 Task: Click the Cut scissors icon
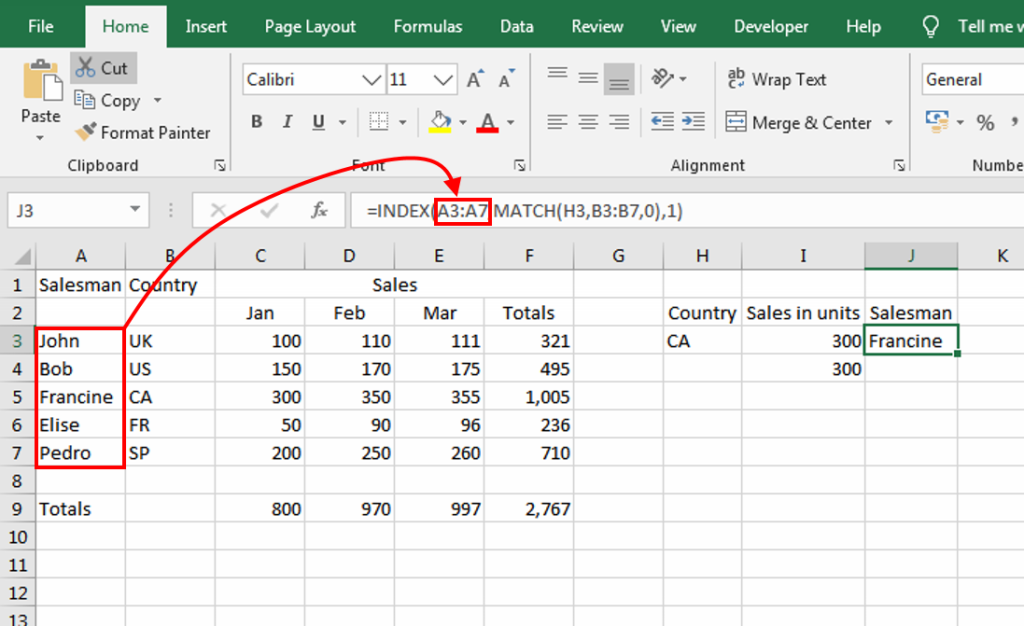(85, 68)
